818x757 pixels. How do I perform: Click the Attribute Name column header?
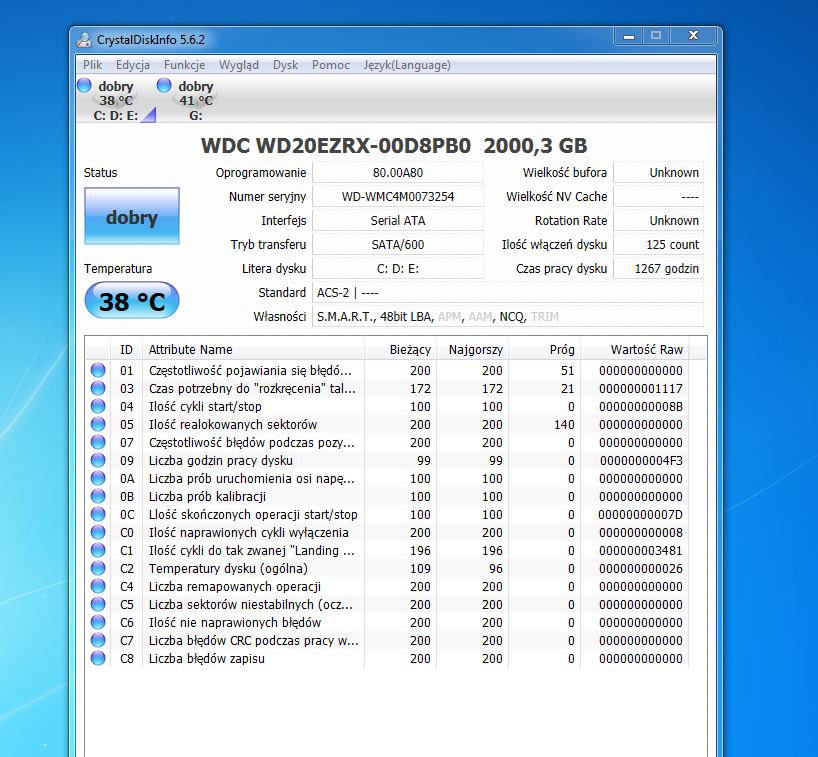(253, 350)
